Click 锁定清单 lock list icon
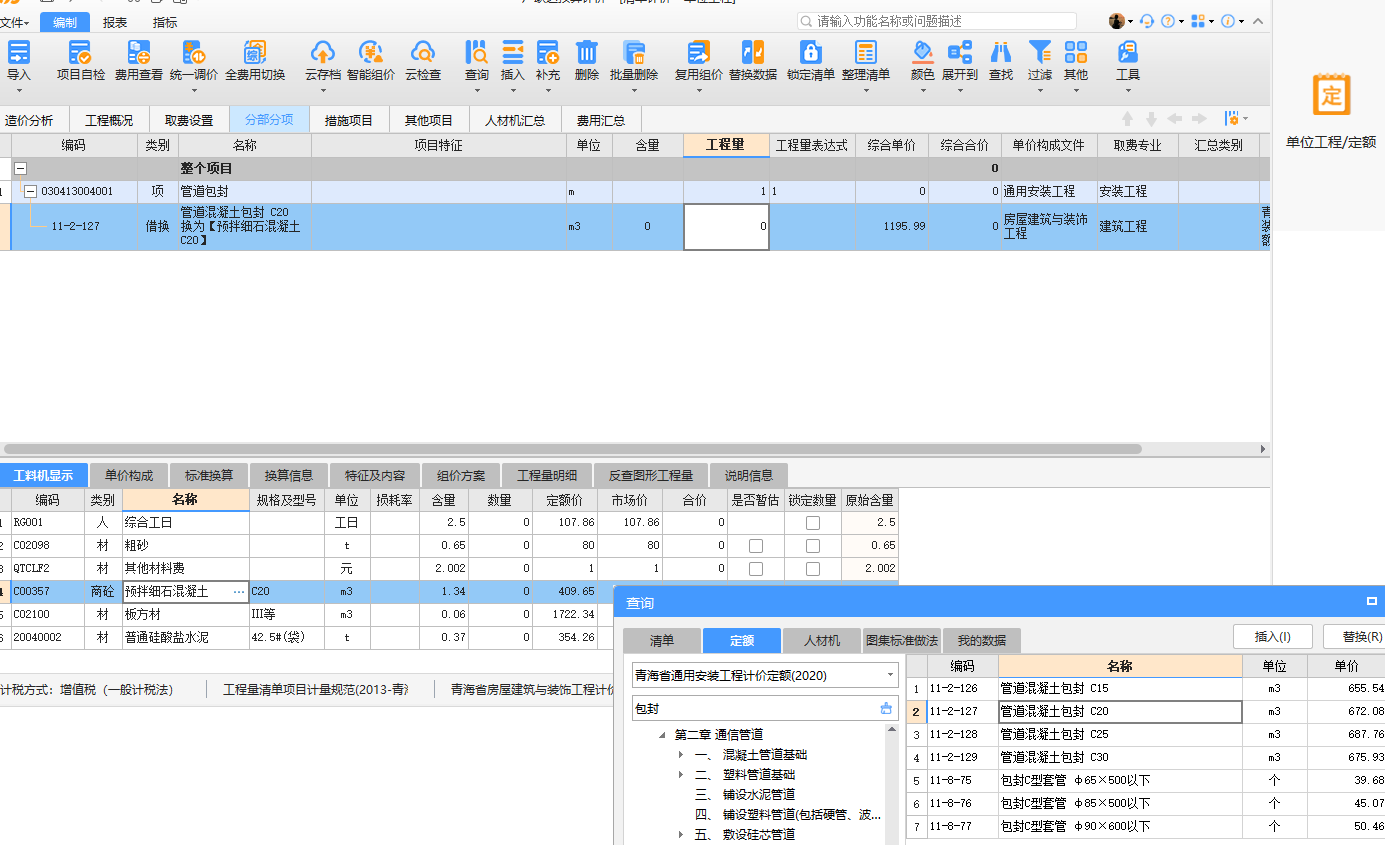This screenshot has height=845, width=1385. [x=810, y=52]
